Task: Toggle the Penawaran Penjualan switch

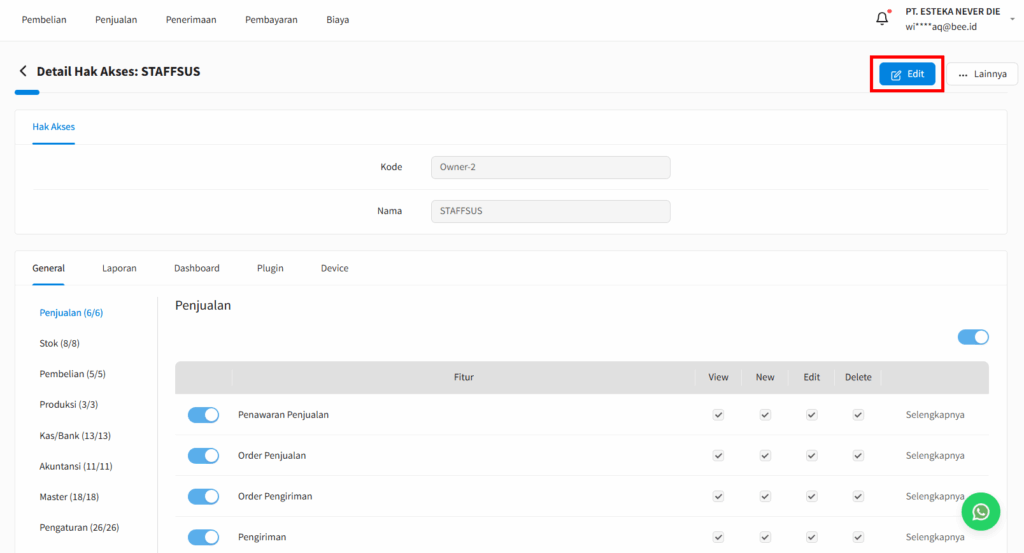Action: click(203, 415)
